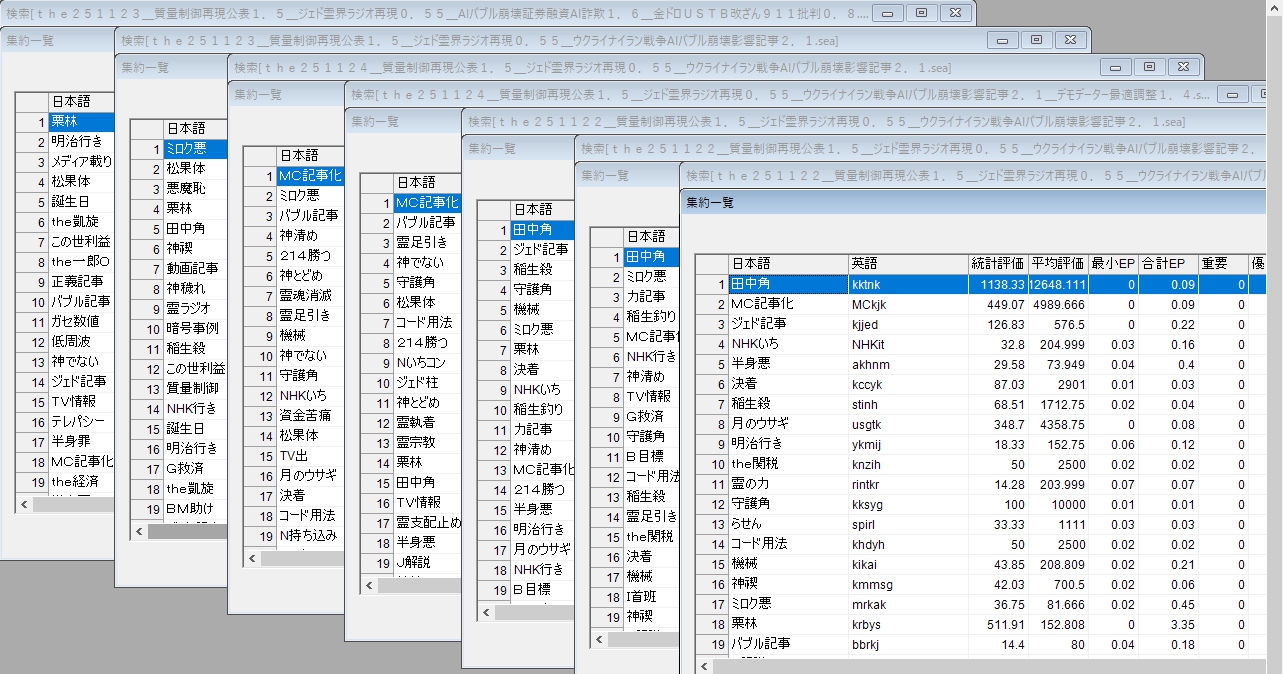Image resolution: width=1283 pixels, height=674 pixels.
Task: Select the テレパシー entry
Action: 81,422
